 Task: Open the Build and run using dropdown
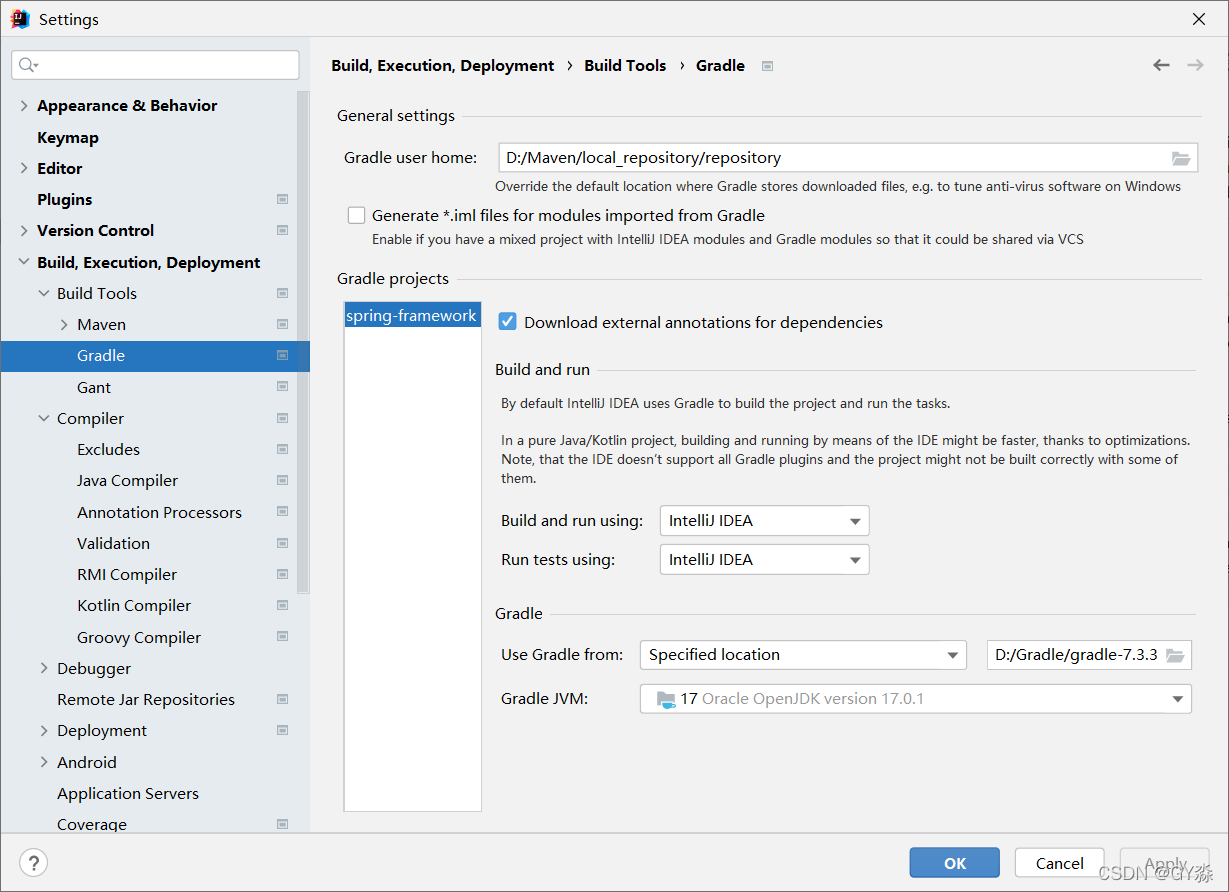[764, 521]
